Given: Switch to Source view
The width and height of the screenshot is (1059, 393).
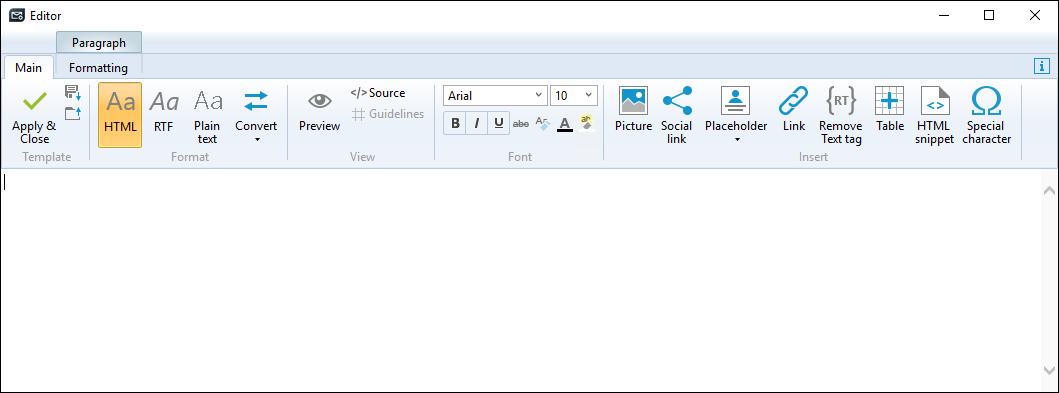Looking at the screenshot, I should 378,93.
